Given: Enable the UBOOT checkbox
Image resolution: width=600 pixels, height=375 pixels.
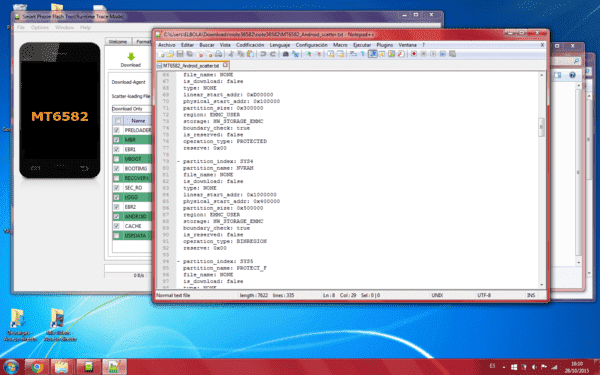Looking at the screenshot, I should click(117, 159).
